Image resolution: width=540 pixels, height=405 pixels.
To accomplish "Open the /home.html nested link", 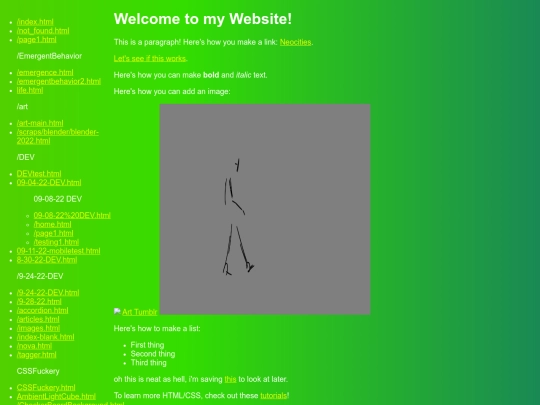I will click(x=52, y=225).
